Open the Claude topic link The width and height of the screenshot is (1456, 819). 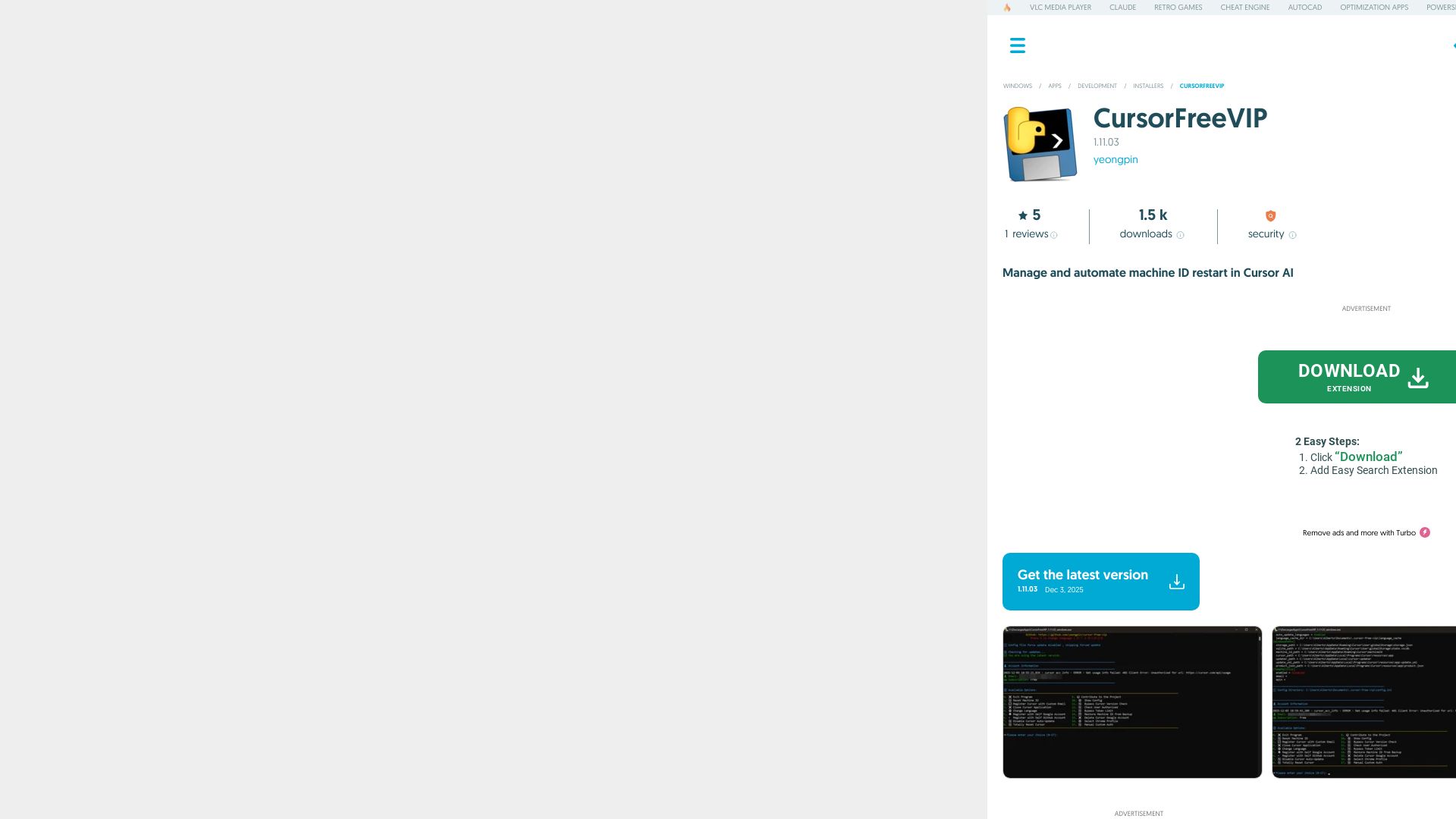click(x=1122, y=8)
